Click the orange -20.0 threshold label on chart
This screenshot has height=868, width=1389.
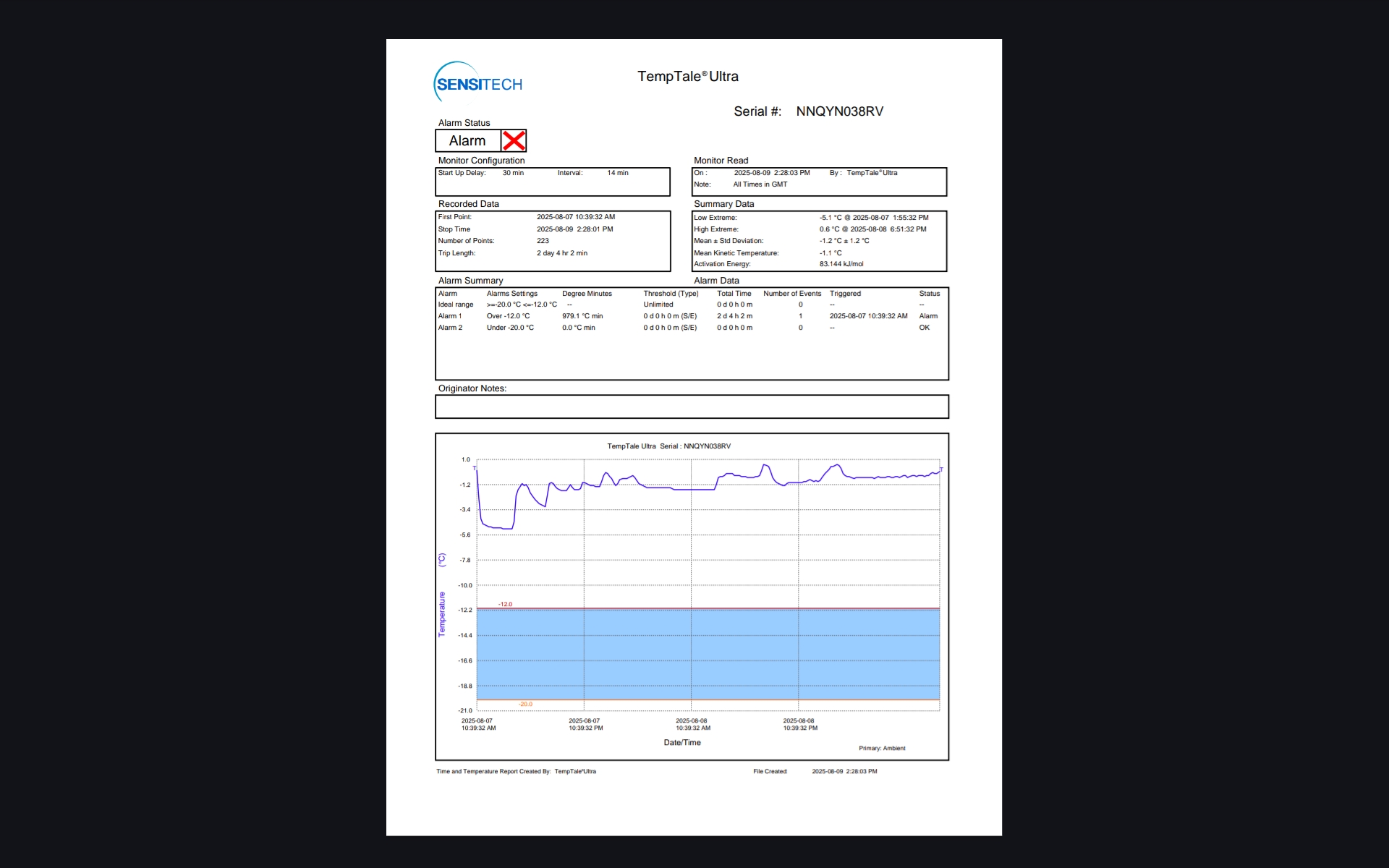(x=525, y=704)
